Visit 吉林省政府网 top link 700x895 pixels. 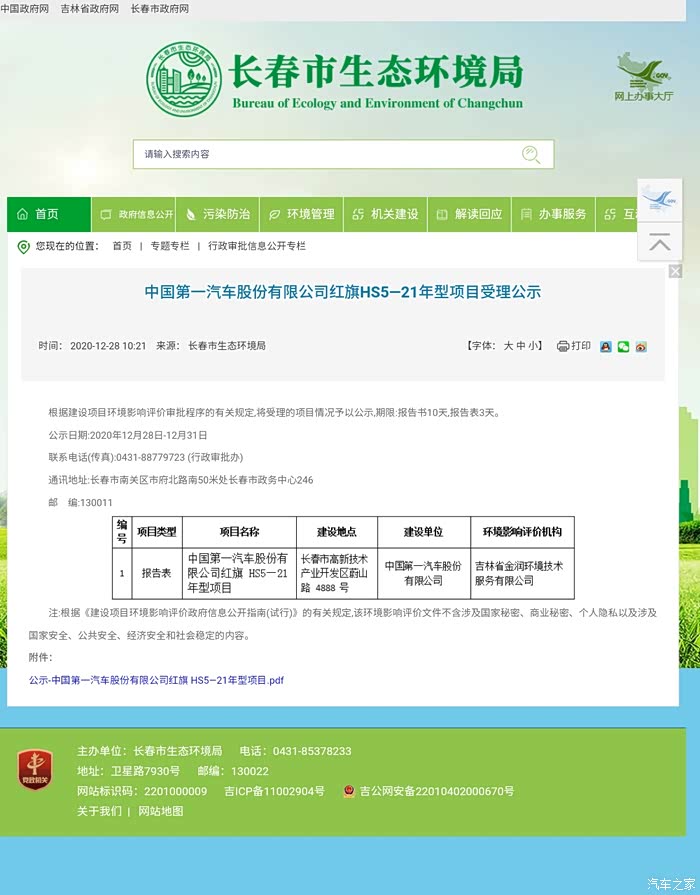pos(90,9)
